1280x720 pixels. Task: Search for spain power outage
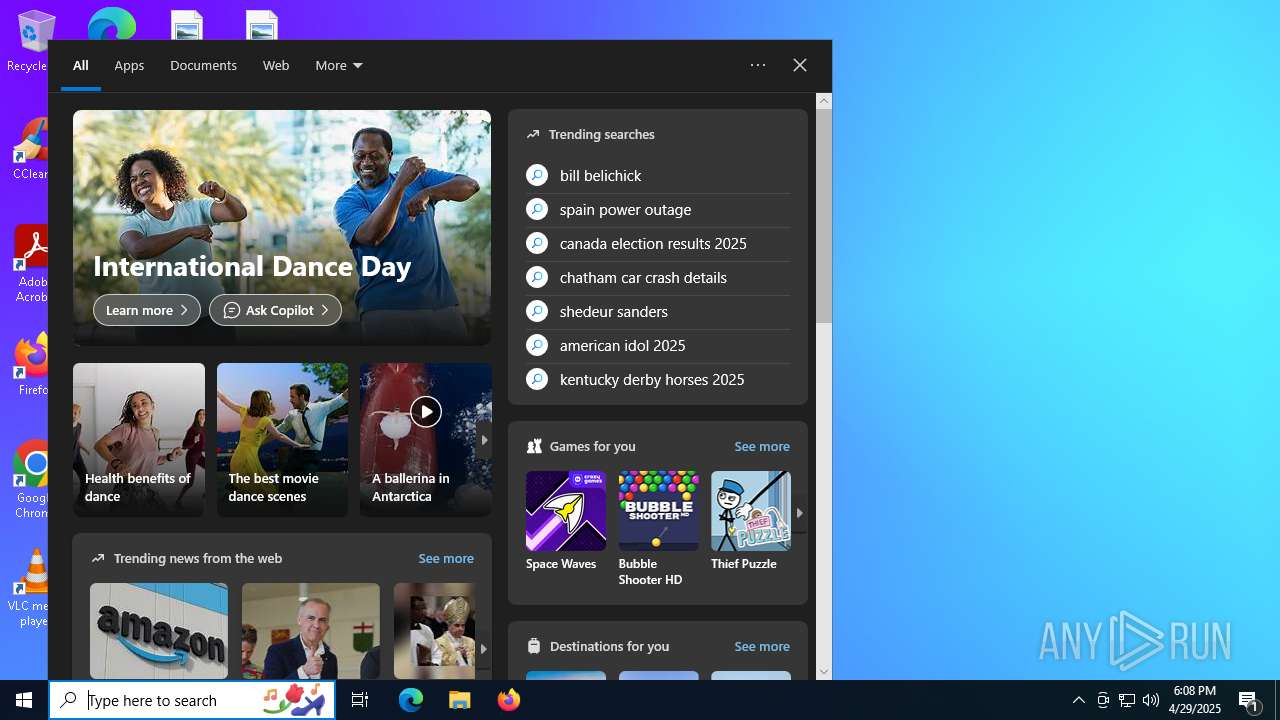tap(658, 209)
